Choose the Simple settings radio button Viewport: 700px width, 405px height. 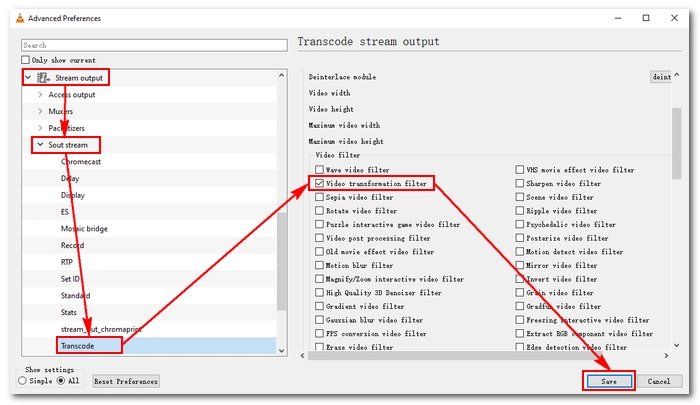(x=22, y=381)
